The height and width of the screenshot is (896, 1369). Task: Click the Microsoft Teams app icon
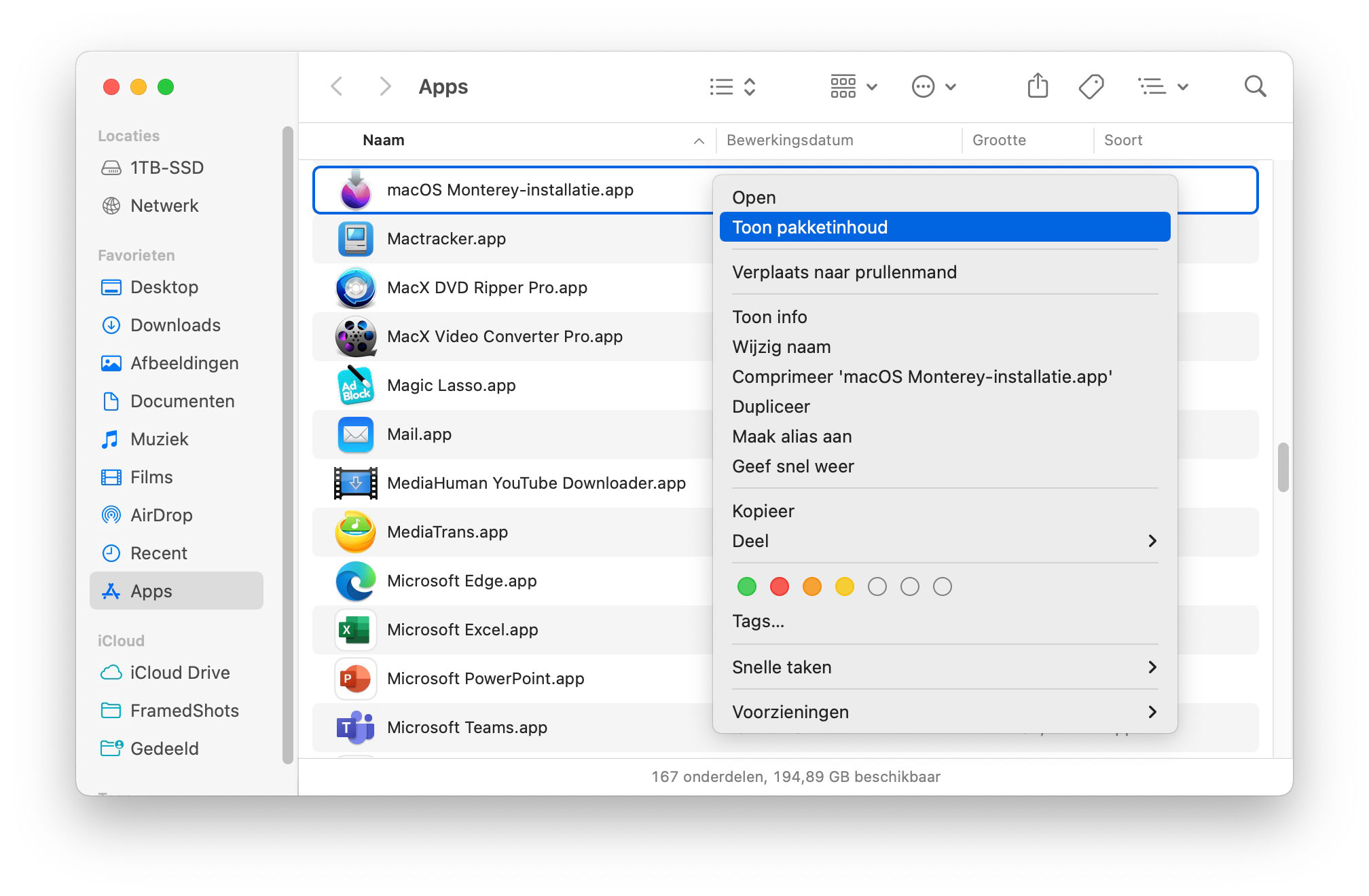pos(355,728)
